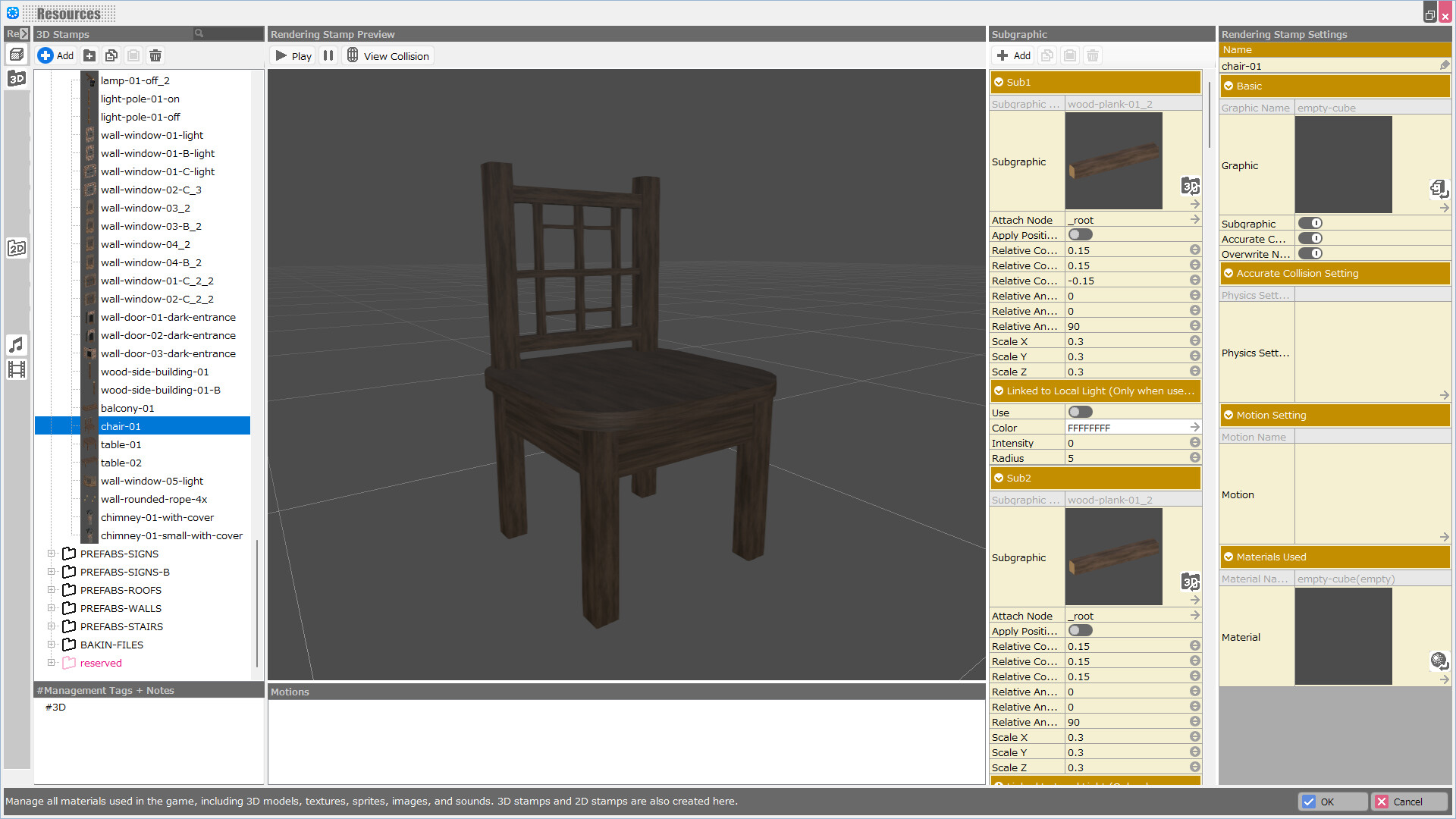Expand the PREFABS-WALLS folder

52,607
